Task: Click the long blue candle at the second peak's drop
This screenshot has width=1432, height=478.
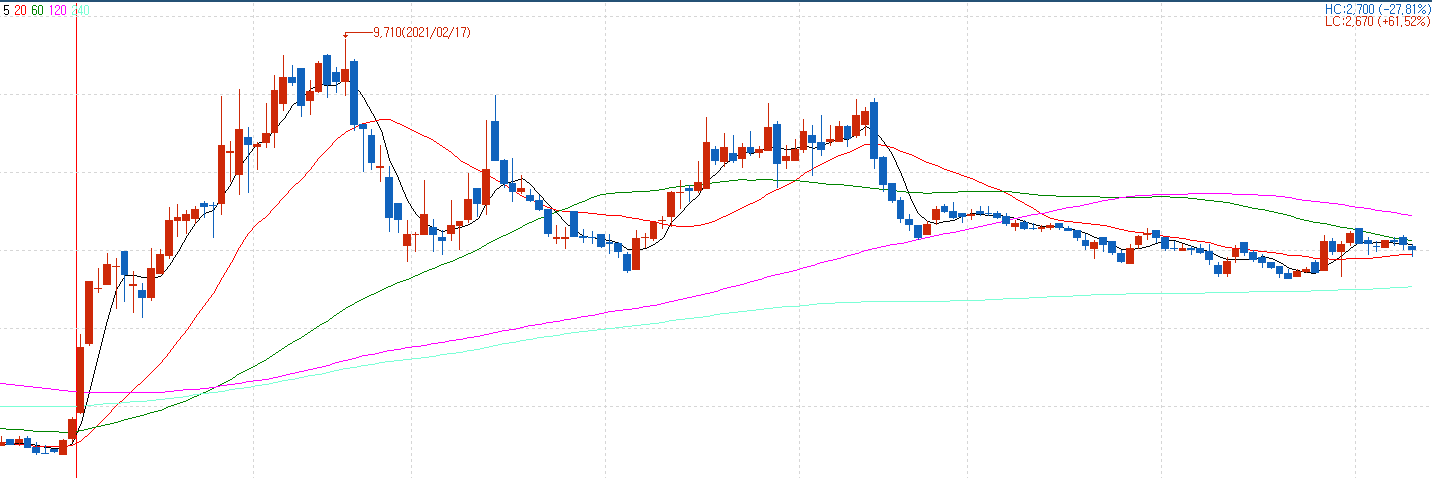Action: 874,130
